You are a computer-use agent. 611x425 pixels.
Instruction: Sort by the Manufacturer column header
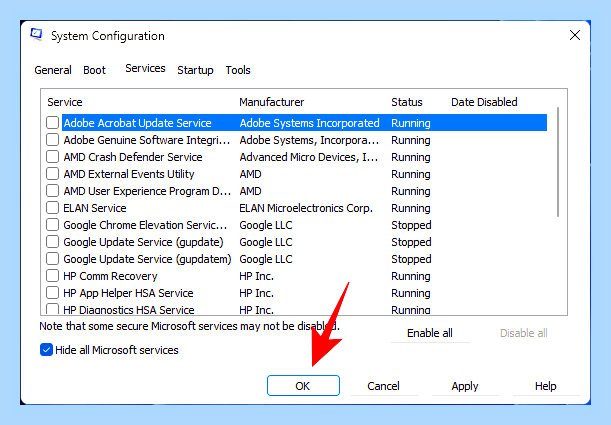(272, 102)
